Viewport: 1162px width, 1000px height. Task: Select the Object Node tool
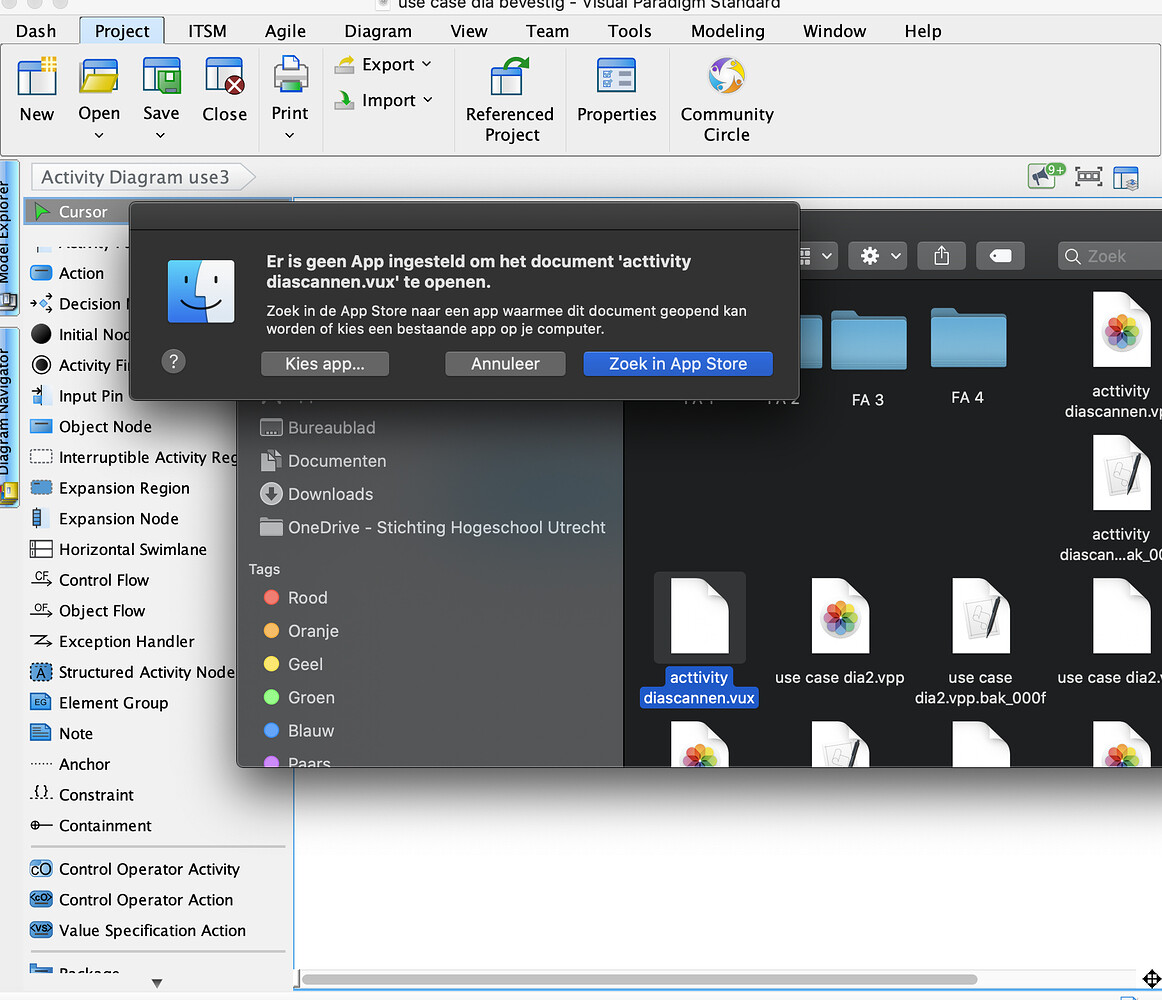(91, 426)
